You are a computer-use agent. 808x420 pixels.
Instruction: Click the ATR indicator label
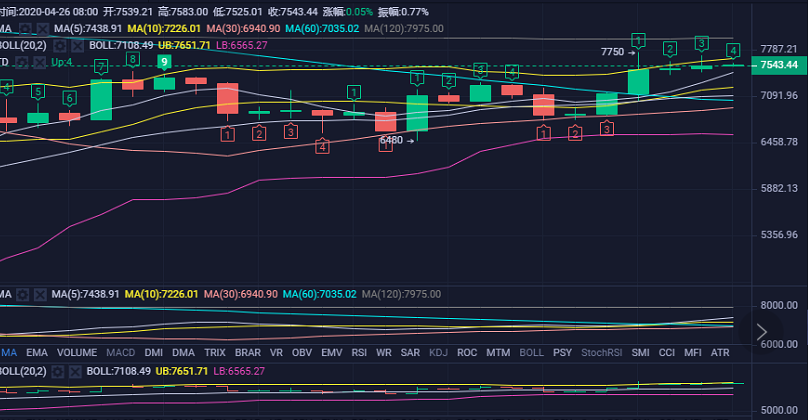click(719, 352)
